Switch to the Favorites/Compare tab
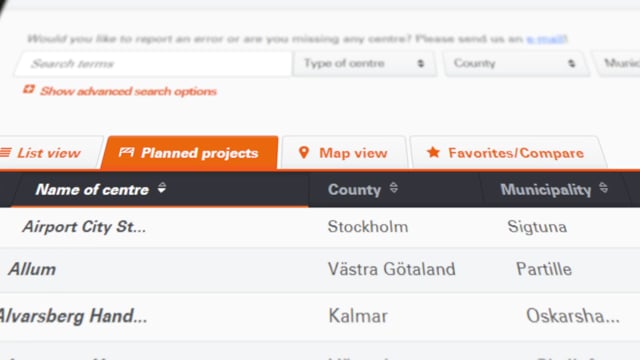 508,153
